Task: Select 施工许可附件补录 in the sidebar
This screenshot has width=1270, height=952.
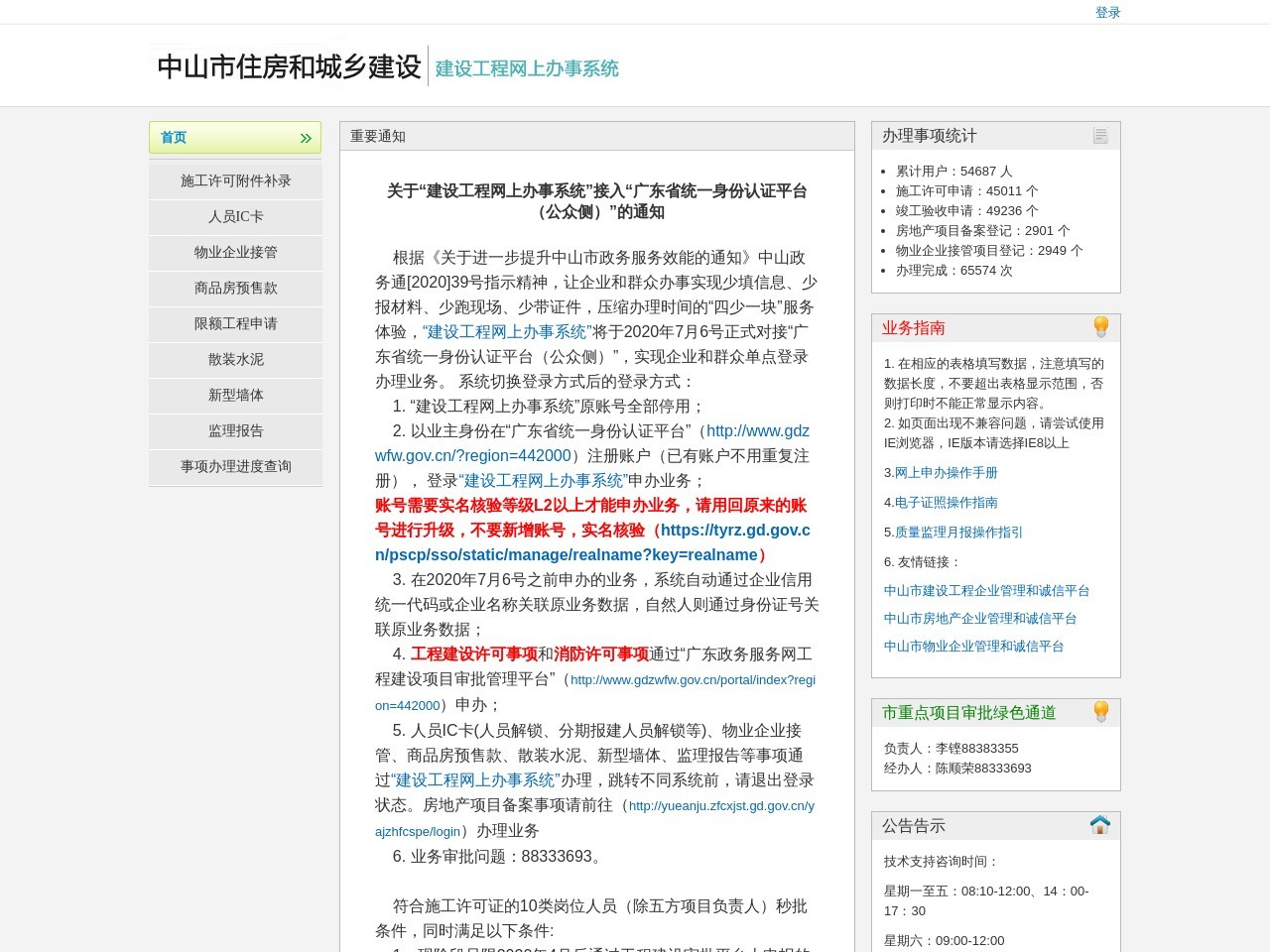Action: (234, 180)
